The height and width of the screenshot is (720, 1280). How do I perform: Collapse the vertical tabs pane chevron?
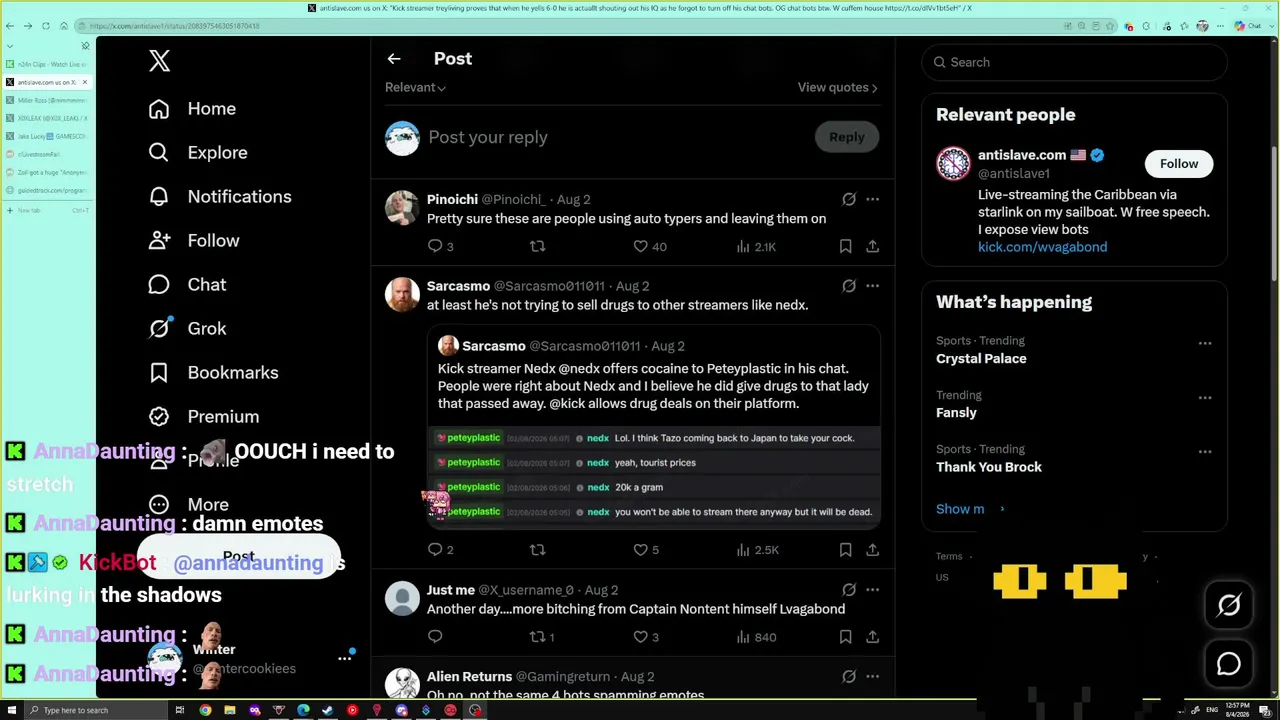[10, 45]
